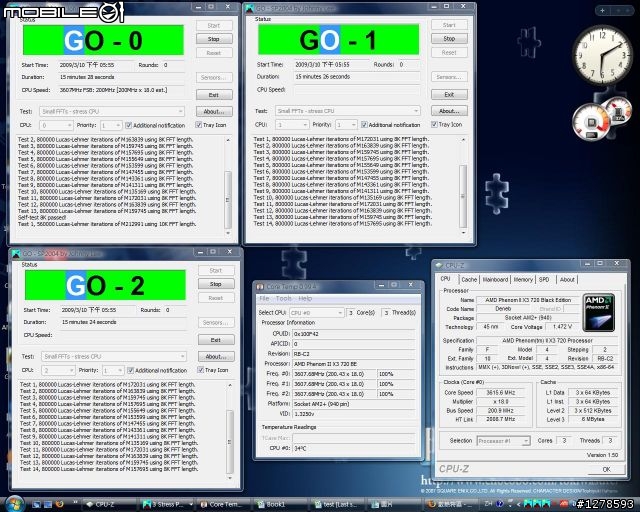The width and height of the screenshot is (640, 512).
Task: Click the CPU meter gadget on the sidebar
Action: coord(601,118)
